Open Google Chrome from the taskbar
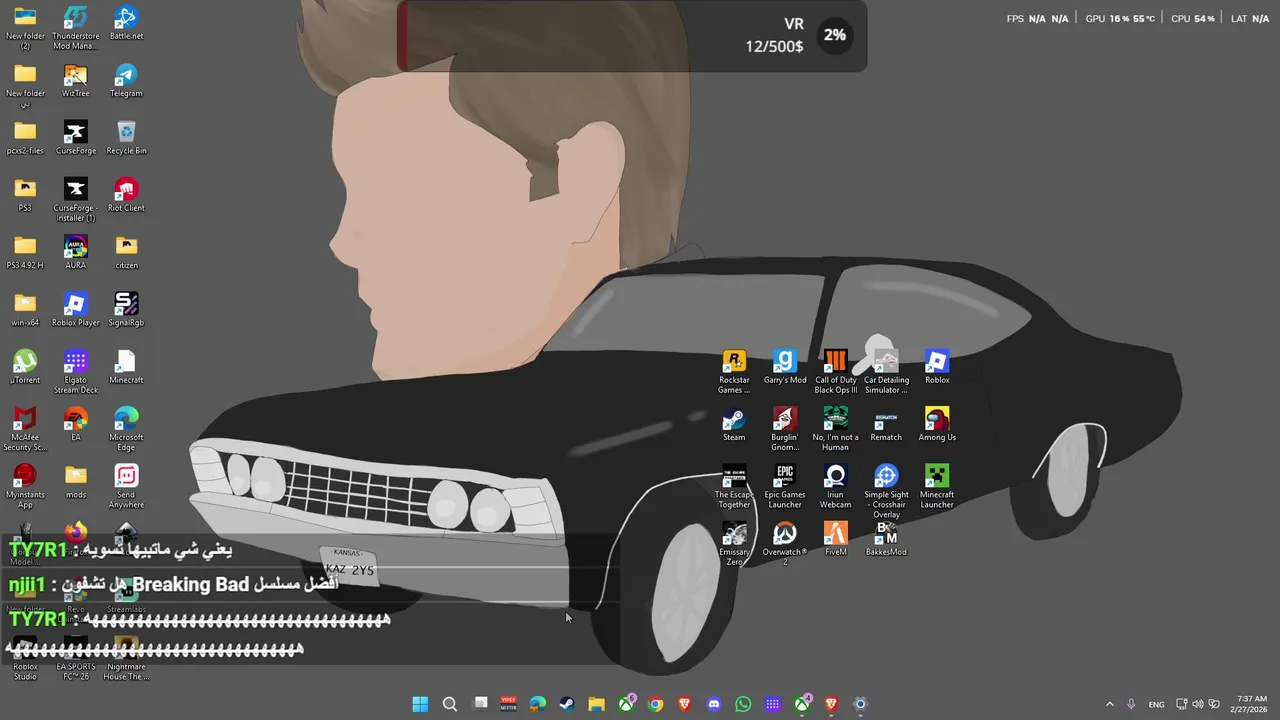The width and height of the screenshot is (1280, 720). click(x=655, y=704)
